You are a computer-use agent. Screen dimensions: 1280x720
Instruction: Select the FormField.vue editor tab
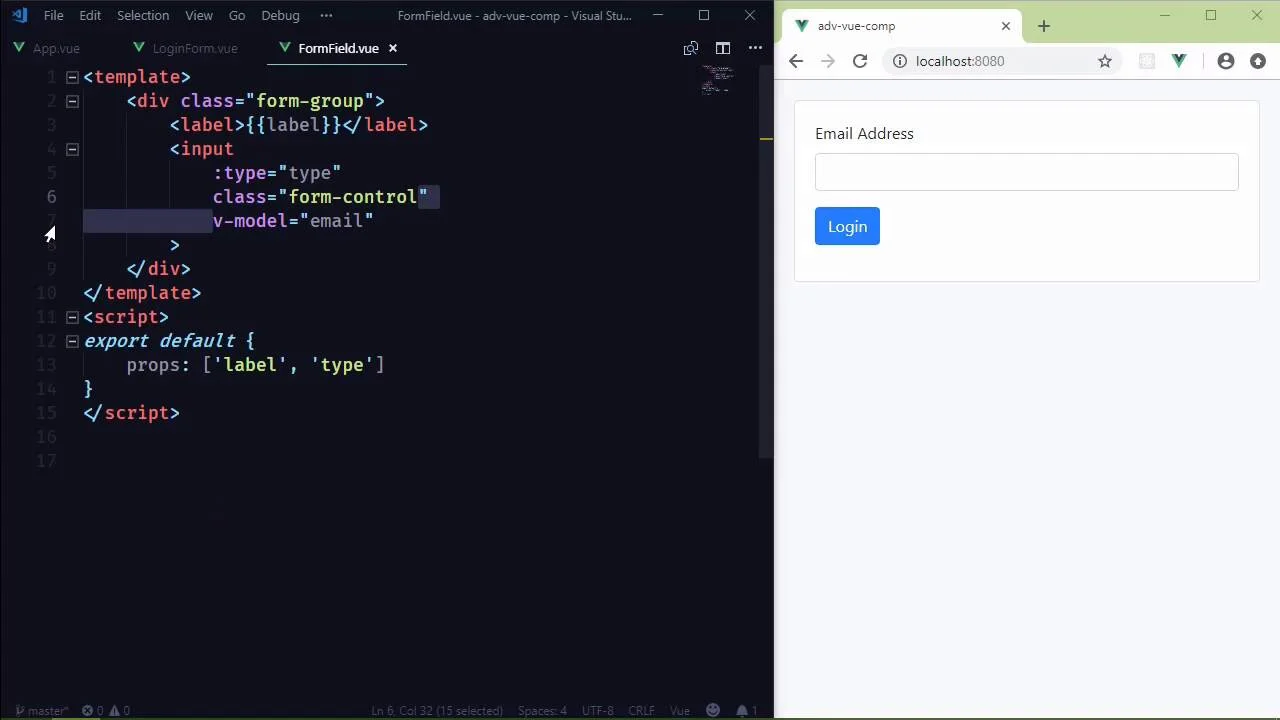pos(338,48)
